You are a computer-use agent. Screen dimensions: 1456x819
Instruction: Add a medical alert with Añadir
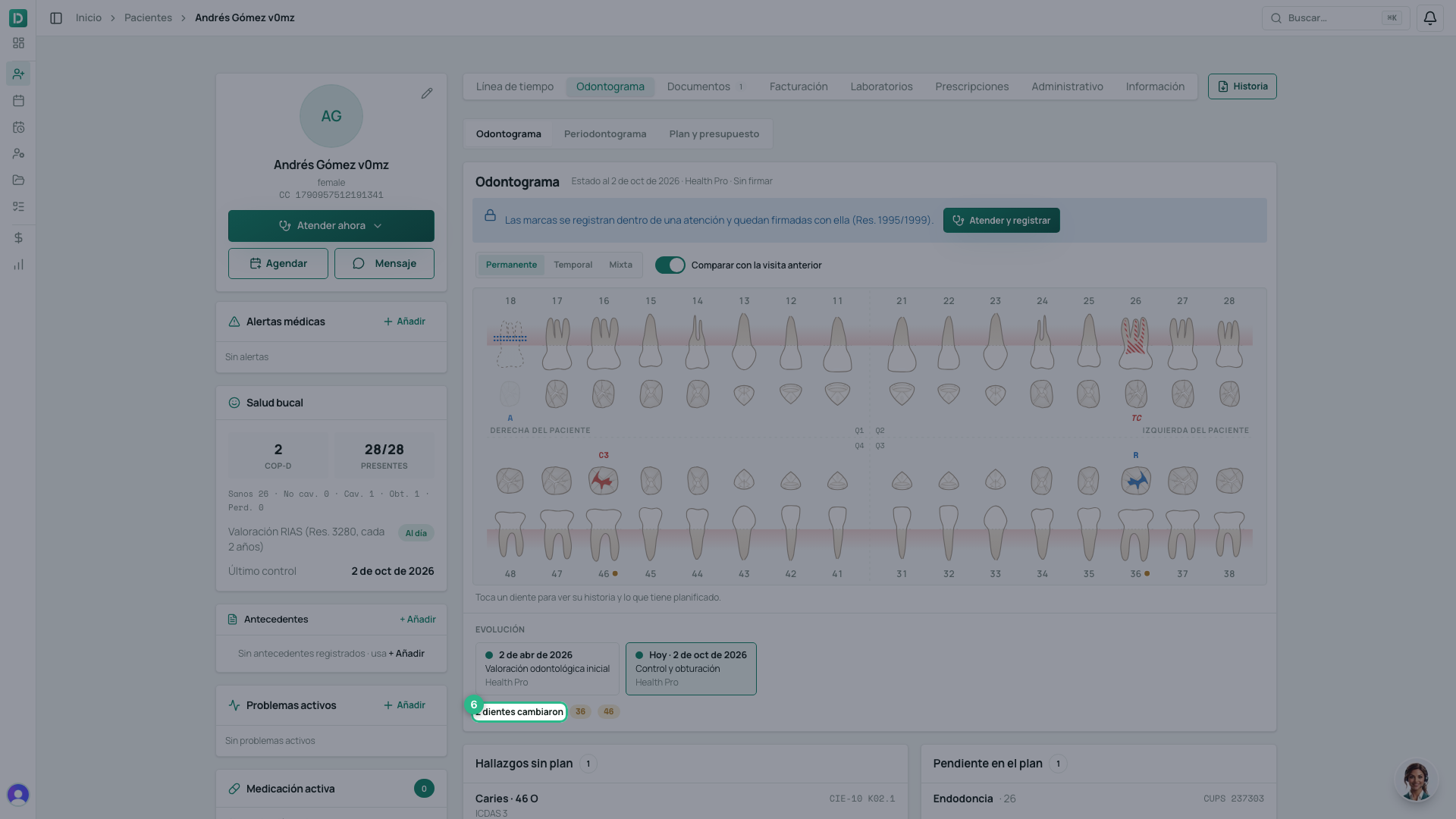[404, 322]
